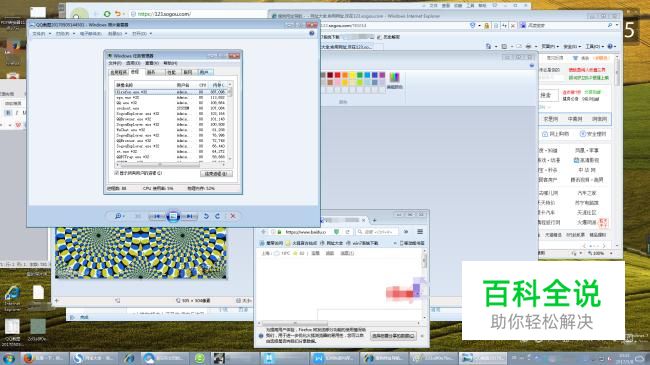Click the Firefox search box
Screen dimensions: 650x365
point(376,232)
